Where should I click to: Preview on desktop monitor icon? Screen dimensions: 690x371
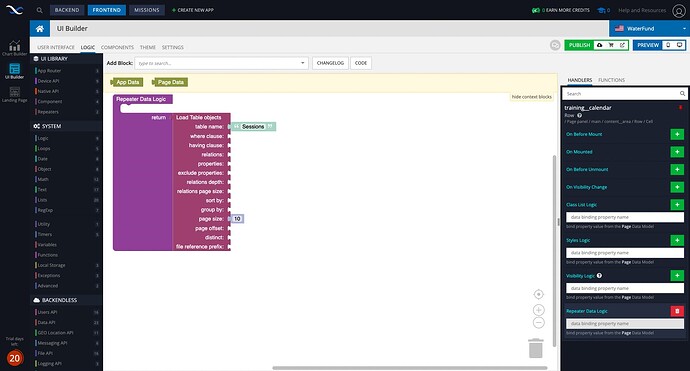[x=679, y=45]
